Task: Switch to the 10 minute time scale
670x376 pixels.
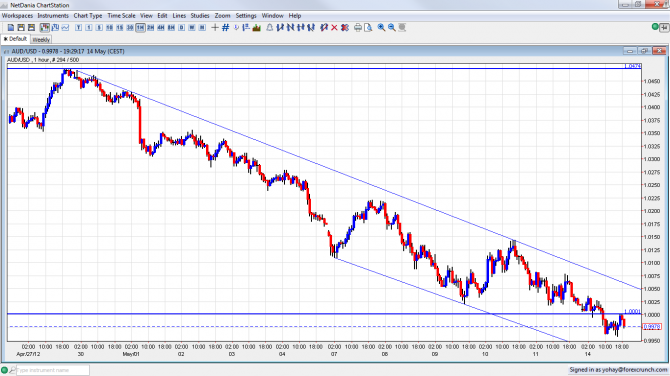Action: (x=109, y=27)
